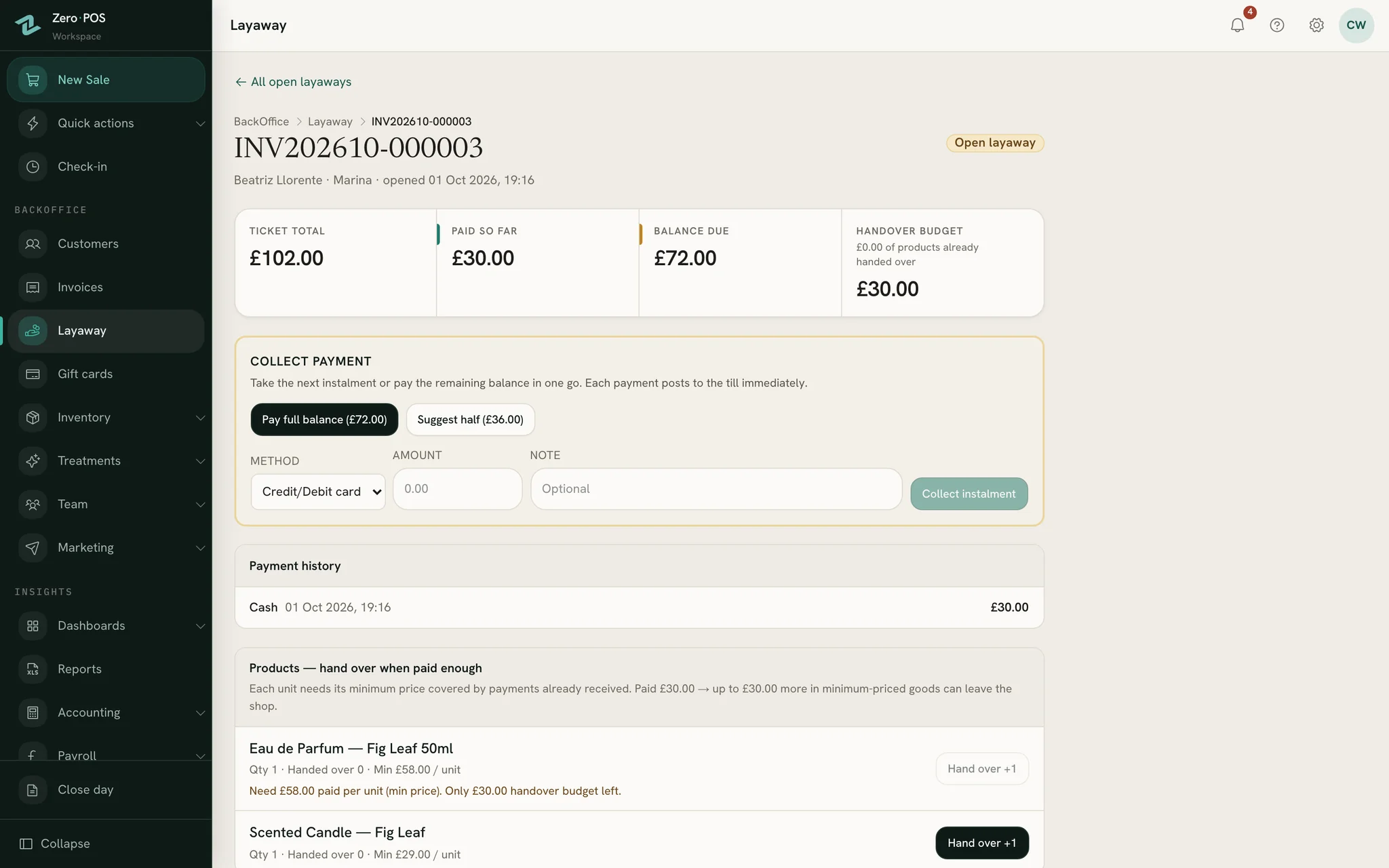Click the Customers people icon
The width and height of the screenshot is (1389, 868).
tap(33, 244)
